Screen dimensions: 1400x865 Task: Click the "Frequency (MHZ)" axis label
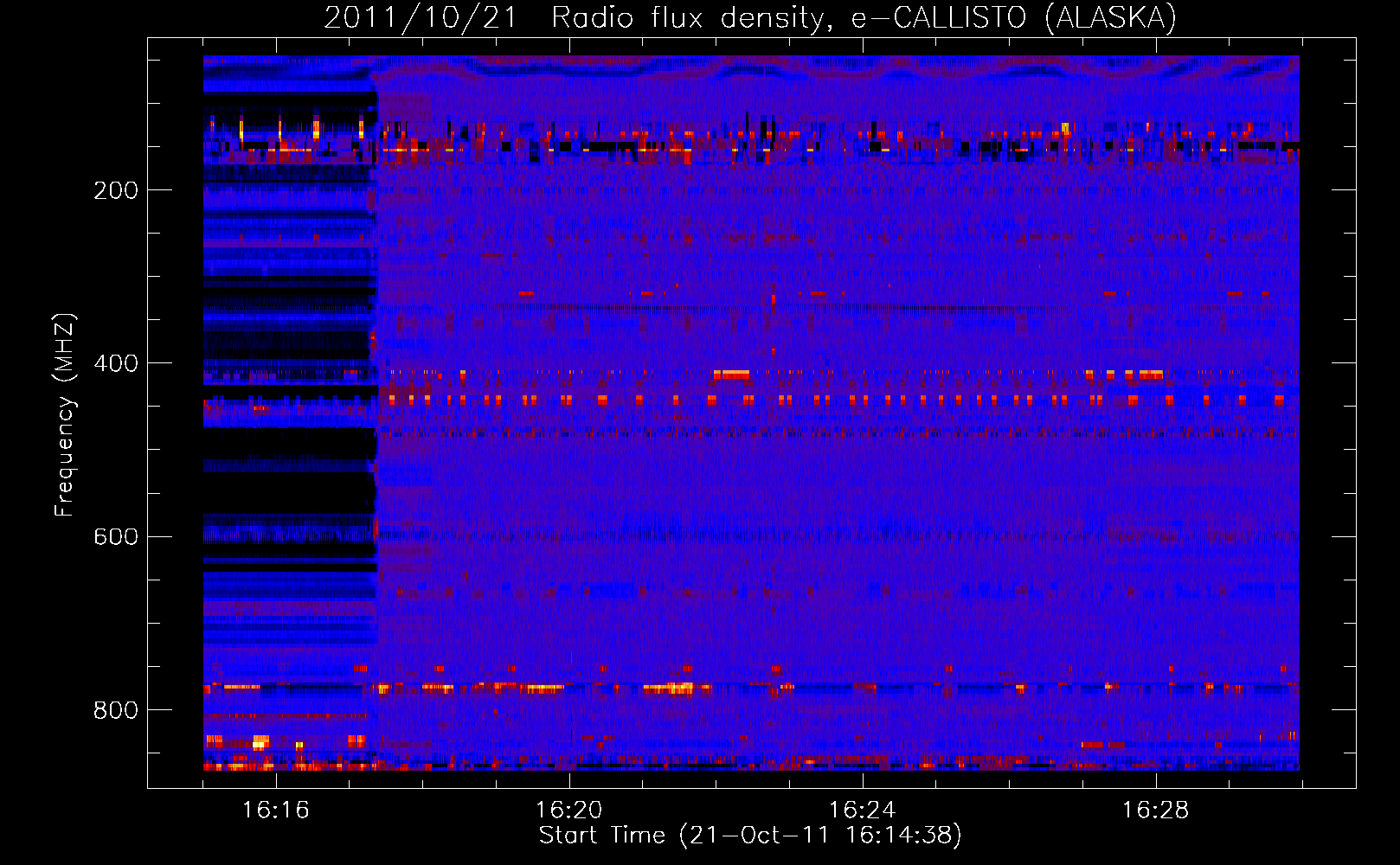(65, 414)
